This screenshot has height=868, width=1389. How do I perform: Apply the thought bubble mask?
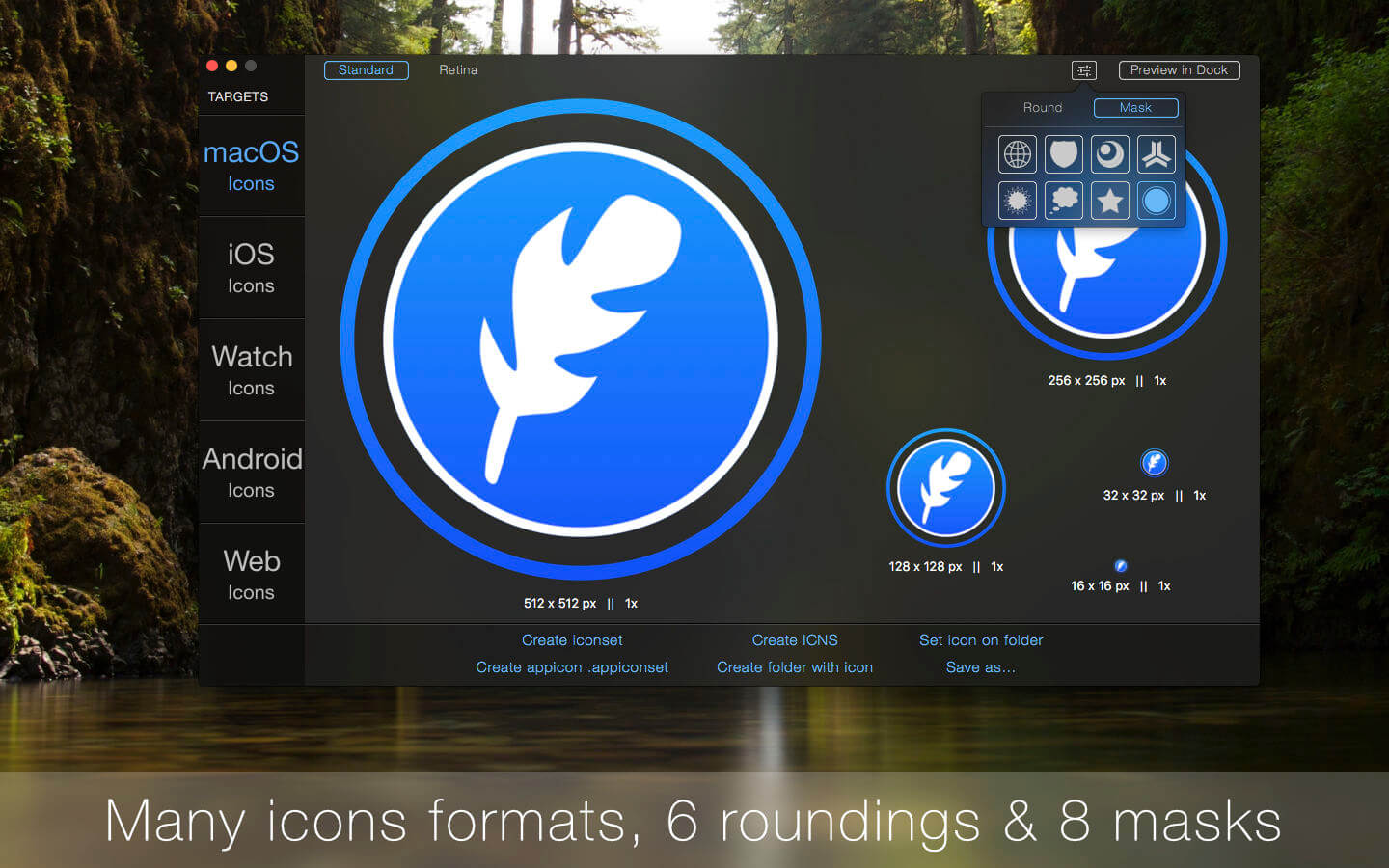(x=1064, y=201)
